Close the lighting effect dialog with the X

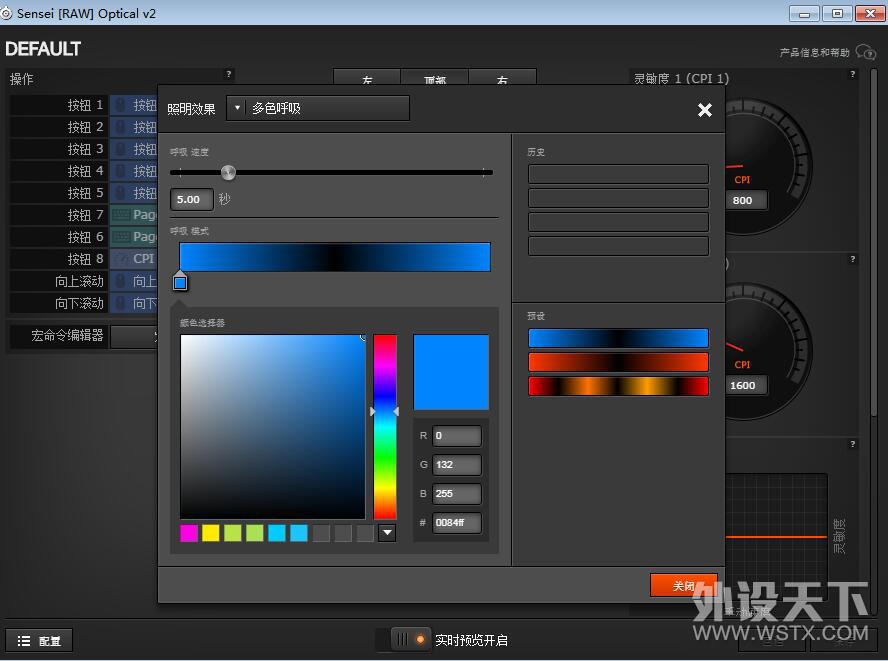click(705, 110)
